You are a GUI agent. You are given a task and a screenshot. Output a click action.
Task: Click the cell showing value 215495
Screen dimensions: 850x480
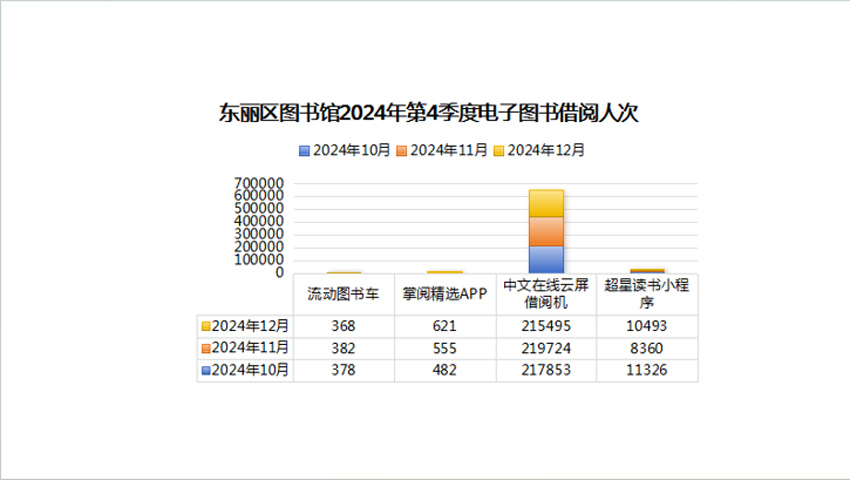tap(546, 326)
